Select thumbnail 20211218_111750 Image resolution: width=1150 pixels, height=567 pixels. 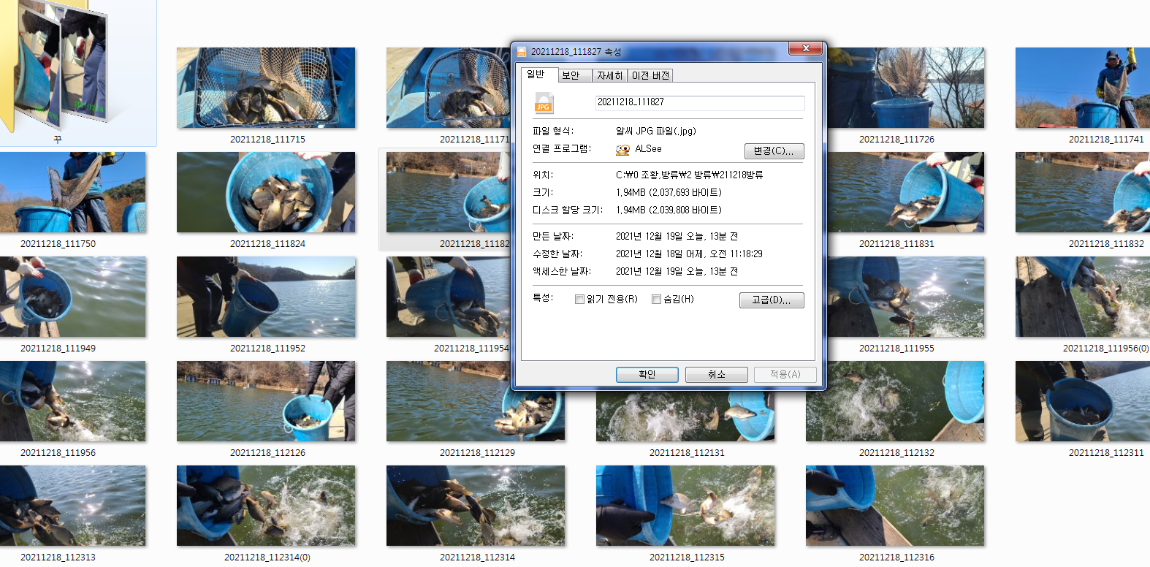coord(73,192)
